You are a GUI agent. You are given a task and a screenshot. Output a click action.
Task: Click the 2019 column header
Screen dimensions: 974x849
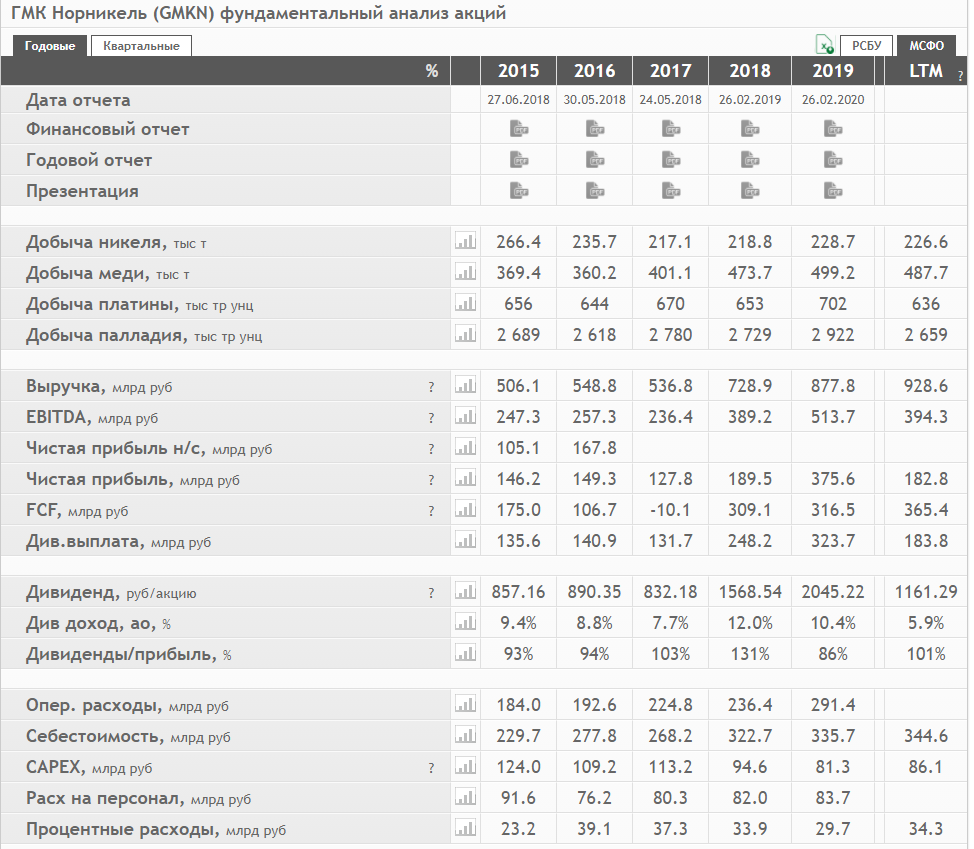[833, 71]
